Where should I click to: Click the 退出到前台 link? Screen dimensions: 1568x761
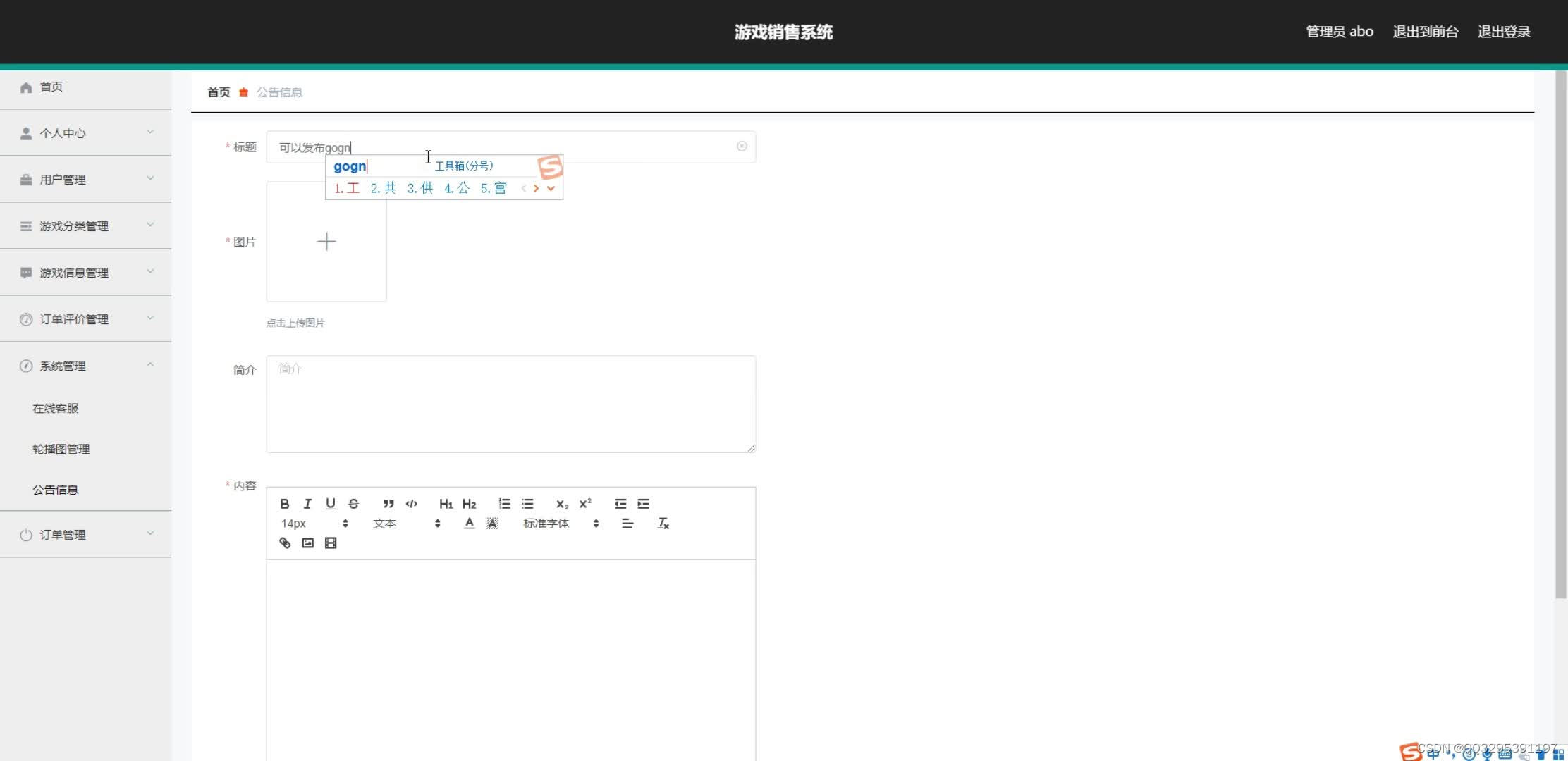1426,32
